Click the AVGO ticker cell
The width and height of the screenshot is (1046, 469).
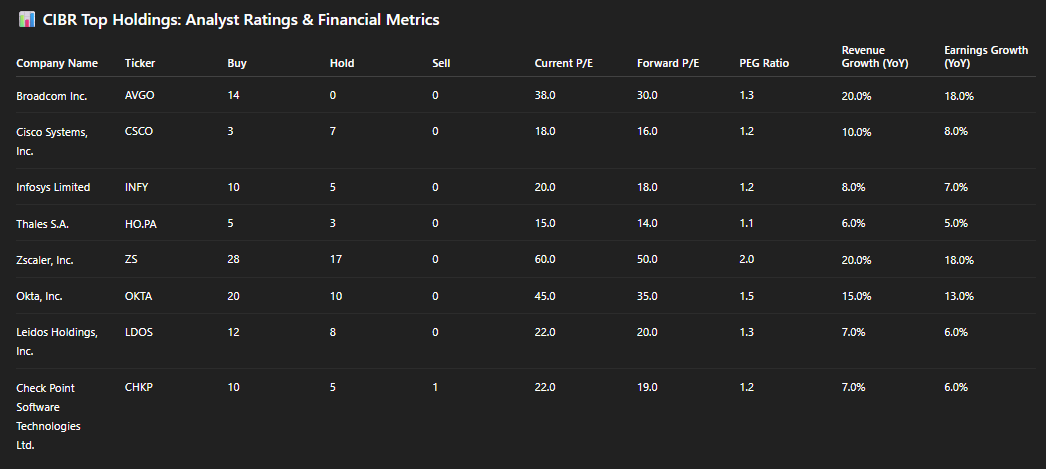(x=138, y=95)
